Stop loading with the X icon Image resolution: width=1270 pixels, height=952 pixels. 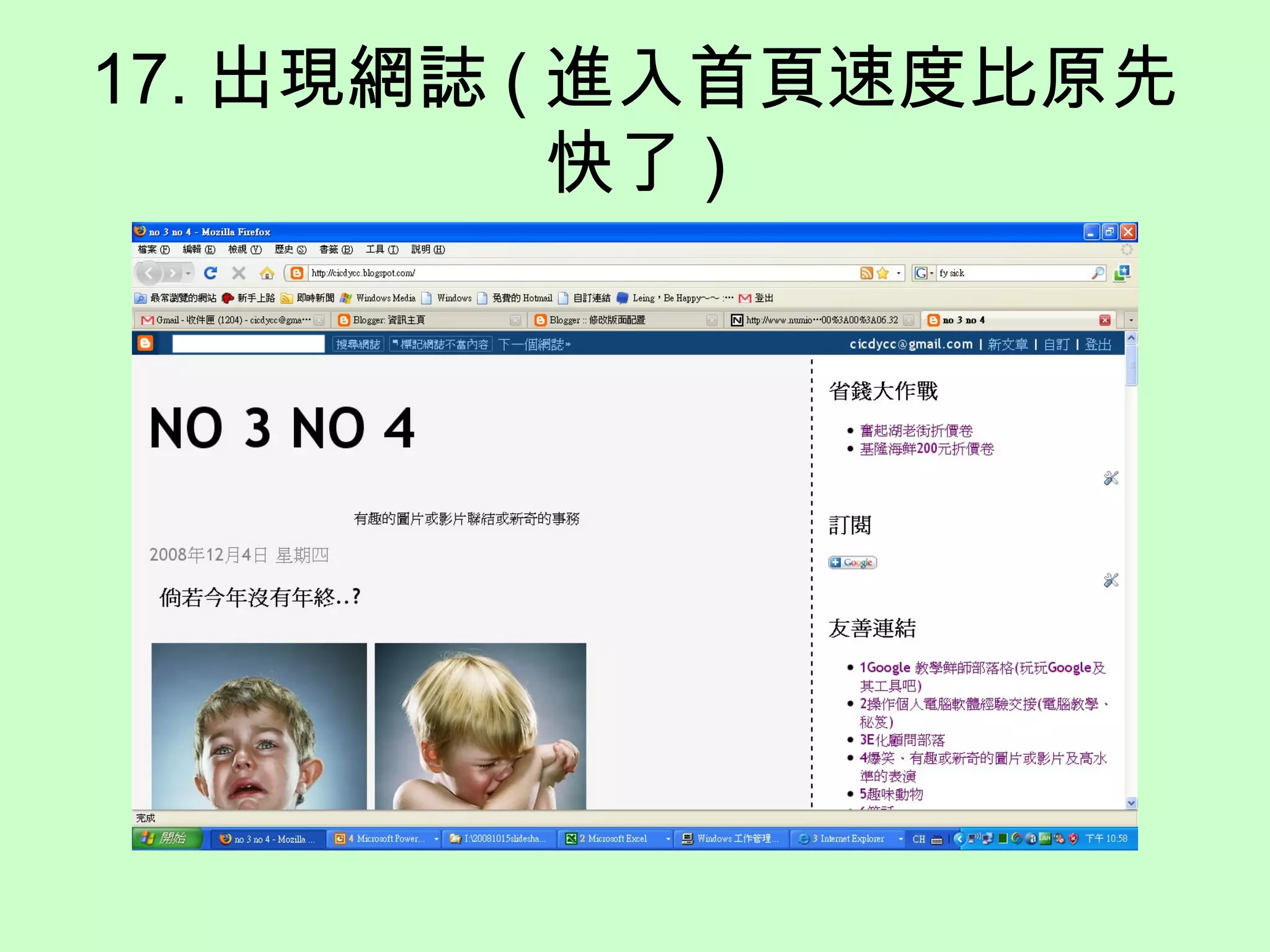pyautogui.click(x=239, y=273)
